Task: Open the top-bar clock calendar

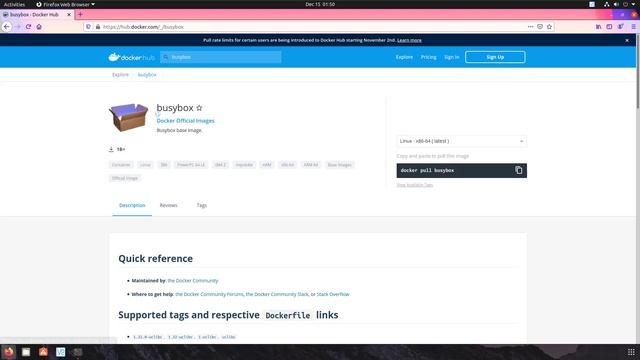Action: (320, 4)
